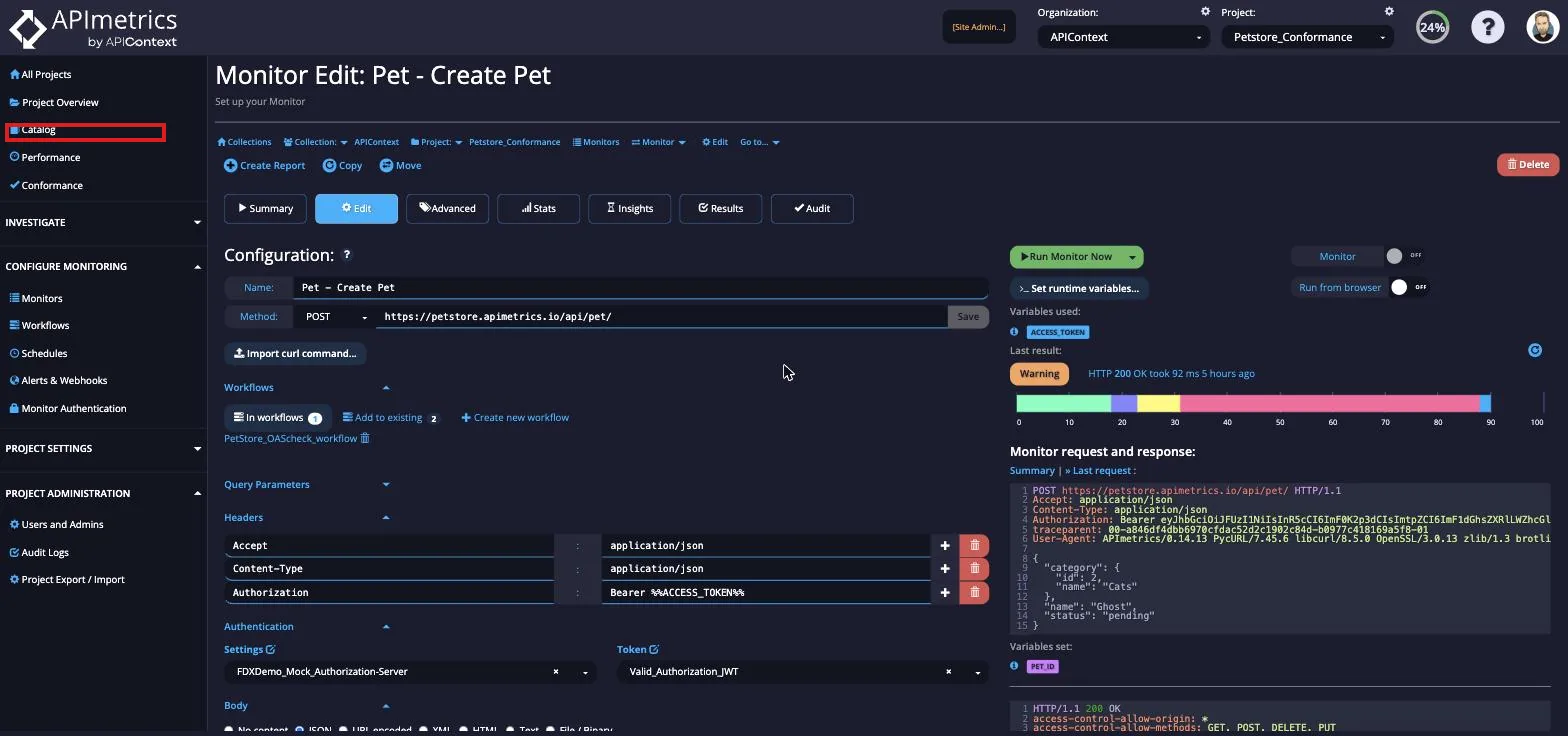
Task: Click Create new workflow link
Action: [515, 417]
